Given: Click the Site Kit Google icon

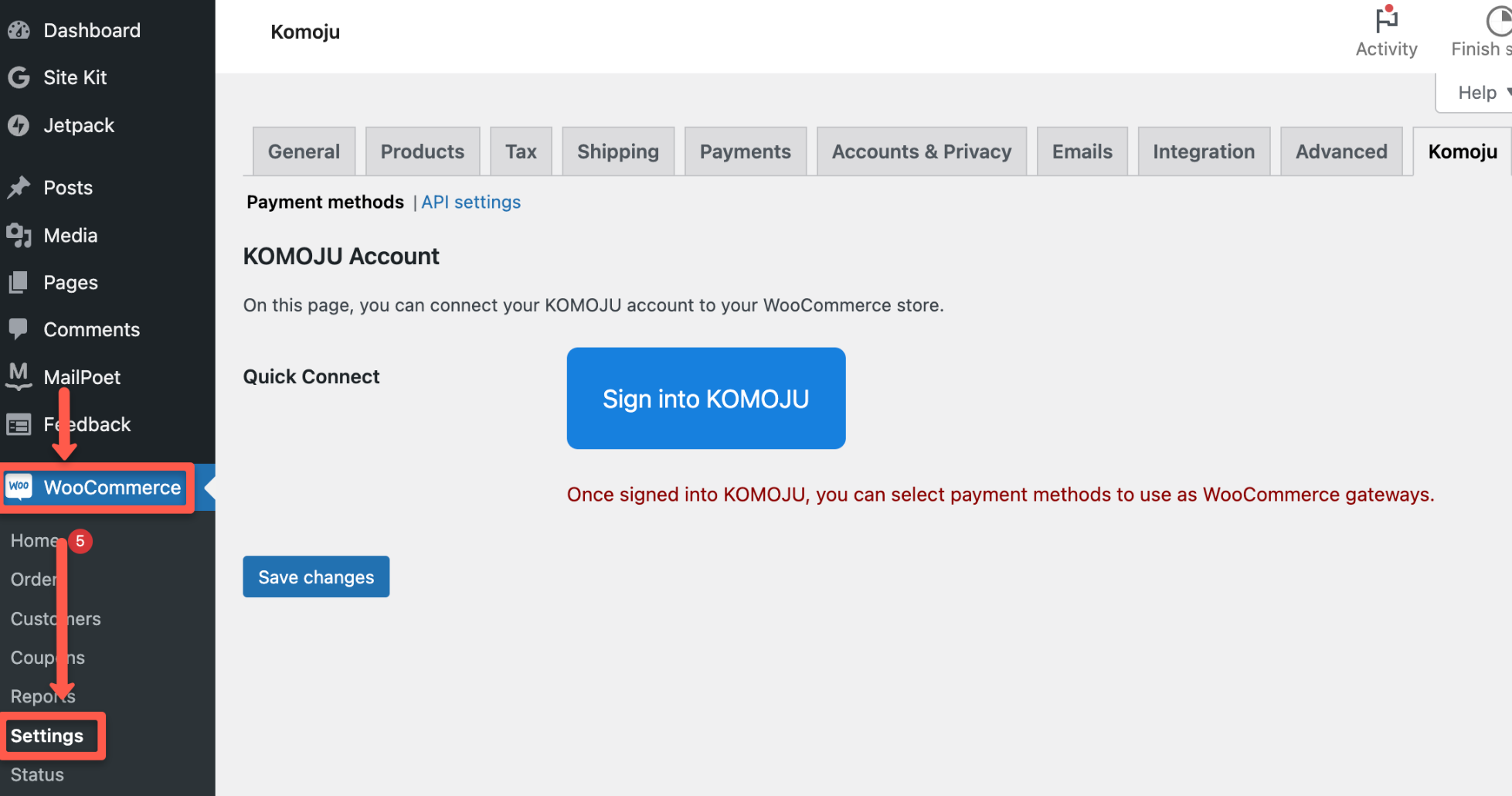Looking at the screenshot, I should pyautogui.click(x=19, y=77).
